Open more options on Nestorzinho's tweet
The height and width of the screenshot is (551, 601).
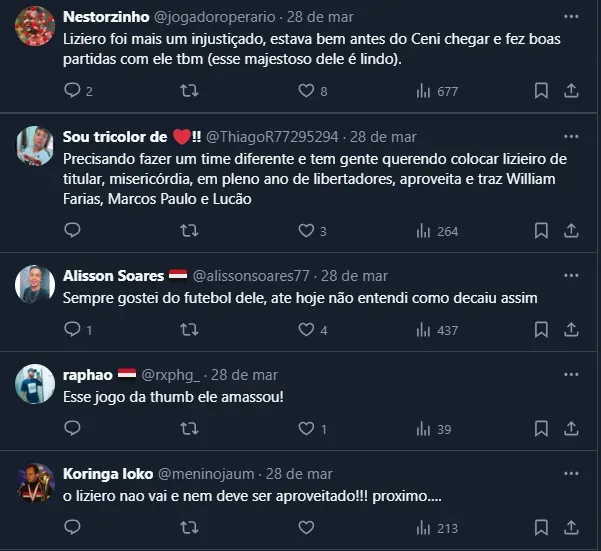pos(571,17)
